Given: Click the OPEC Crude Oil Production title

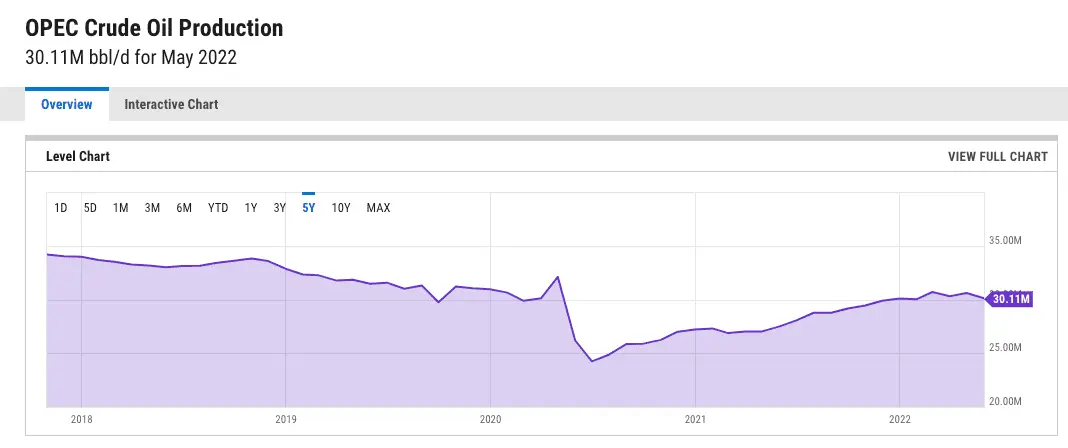Looking at the screenshot, I should (154, 28).
